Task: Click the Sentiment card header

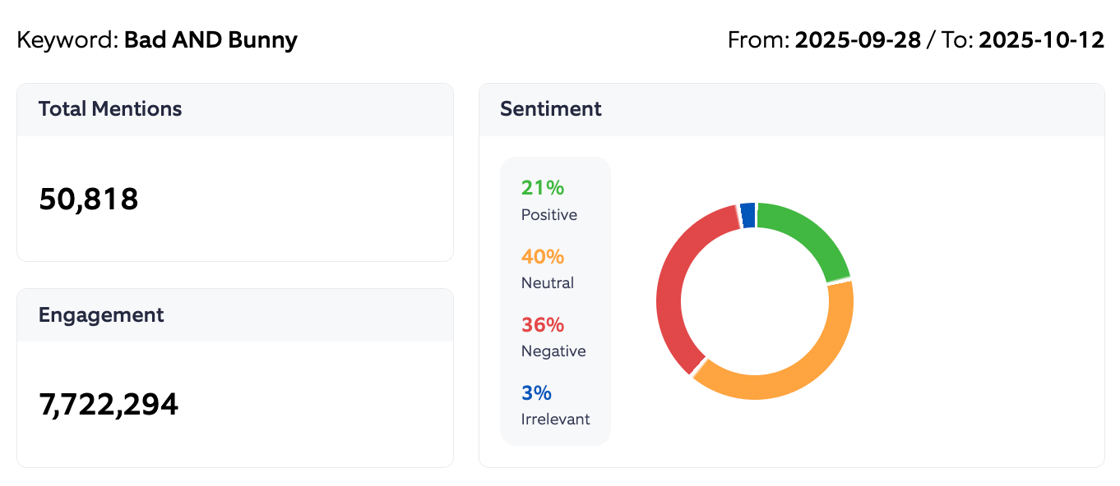Action: pyautogui.click(x=551, y=109)
